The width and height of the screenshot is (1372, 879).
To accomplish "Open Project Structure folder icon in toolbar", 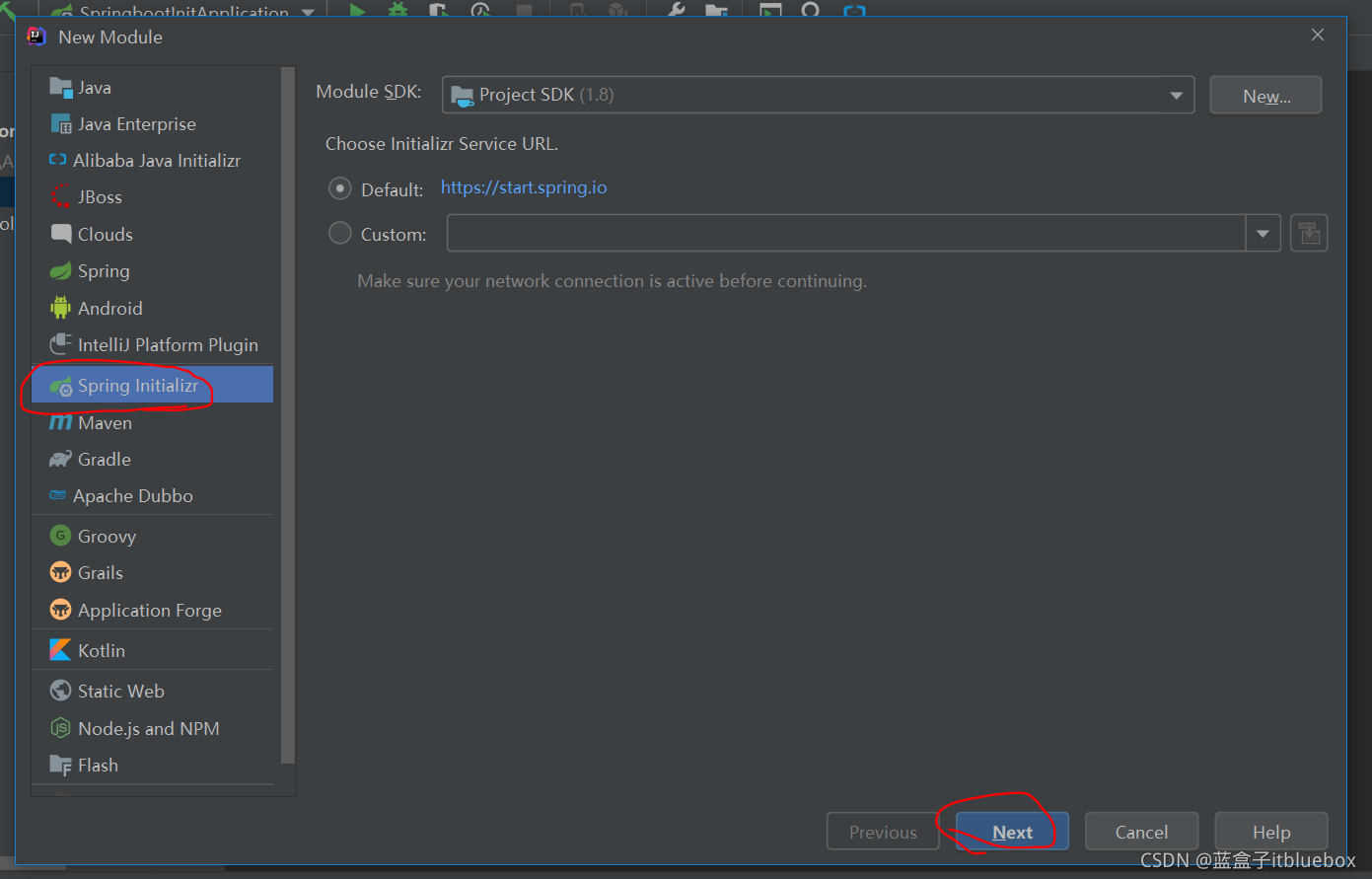I will coord(717,10).
